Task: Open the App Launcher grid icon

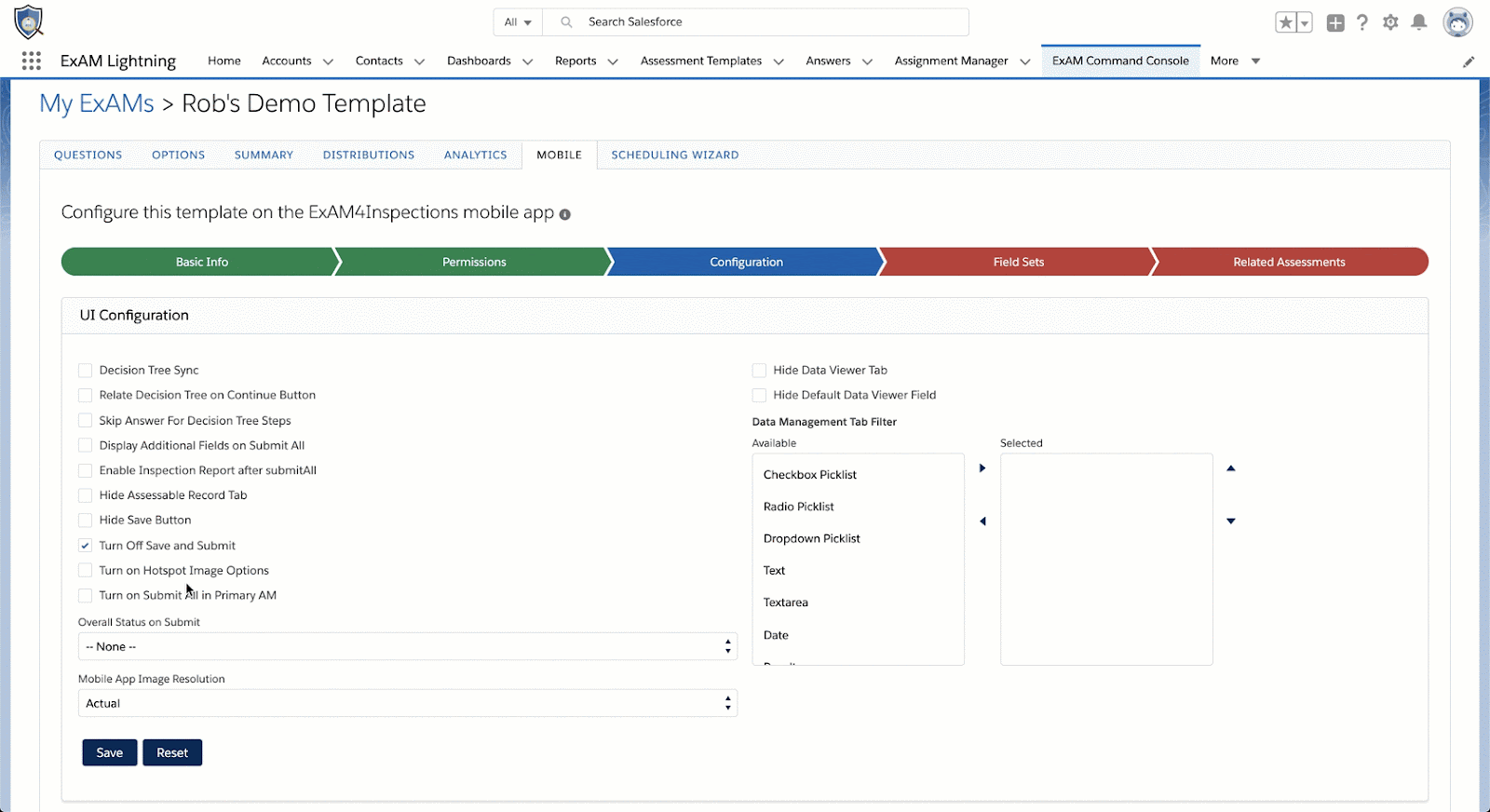Action: pyautogui.click(x=32, y=61)
